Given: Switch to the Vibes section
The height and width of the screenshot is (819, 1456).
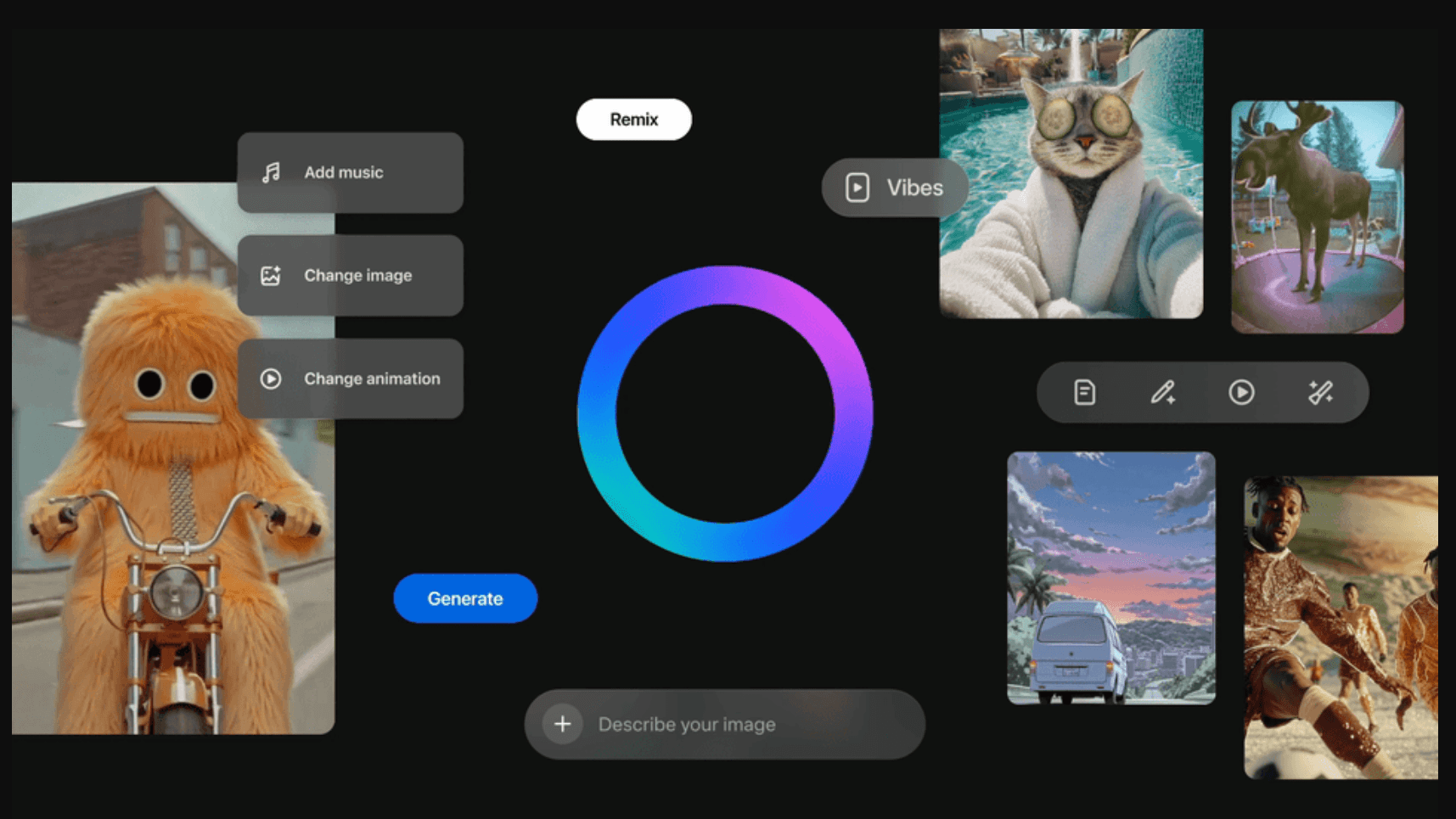Looking at the screenshot, I should tap(896, 187).
